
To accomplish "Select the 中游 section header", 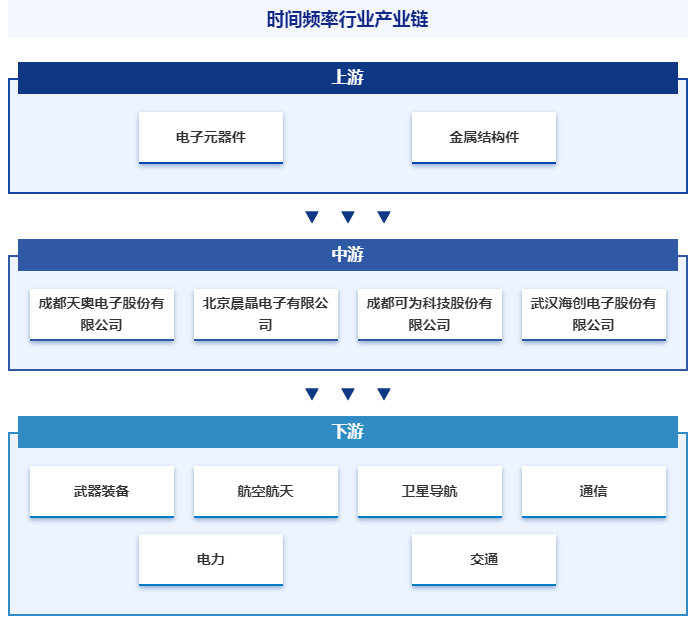I will [348, 255].
